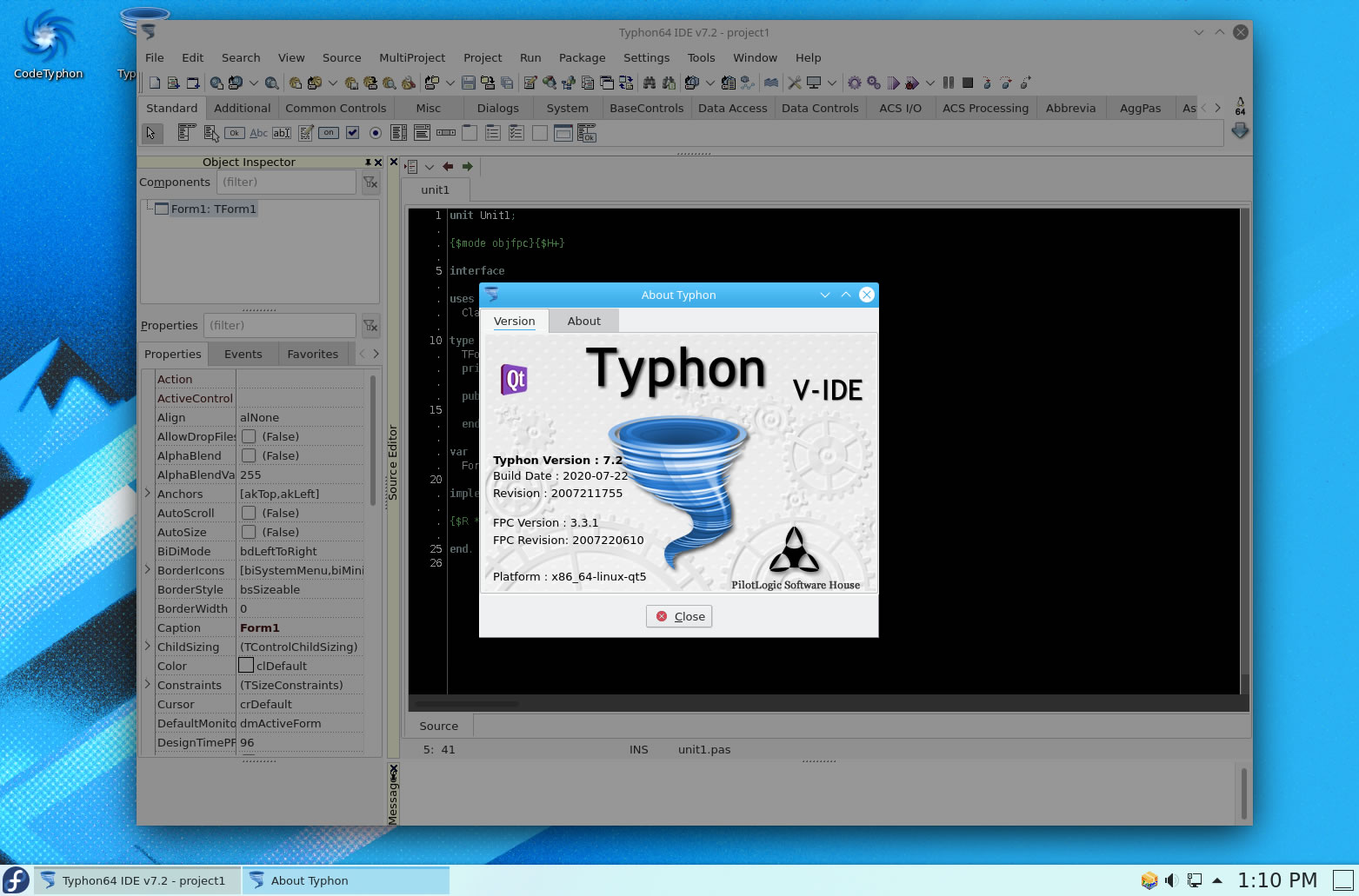Click the Pause execution icon
Screen dimensions: 1359x896
coord(949,83)
